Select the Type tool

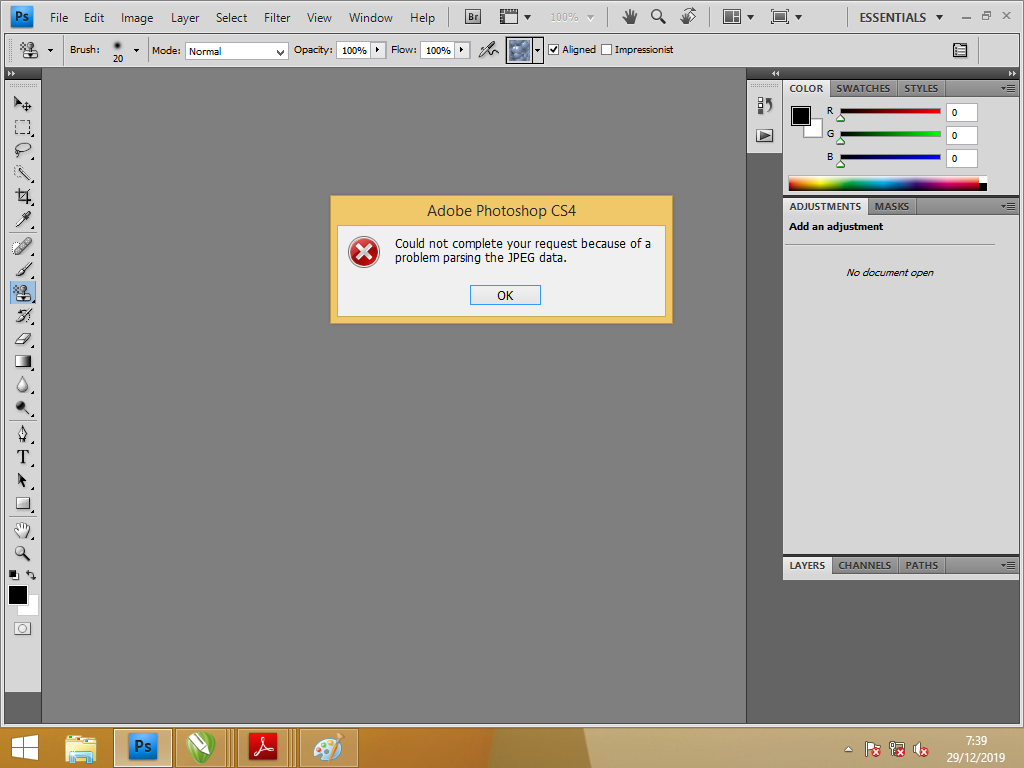(23, 457)
